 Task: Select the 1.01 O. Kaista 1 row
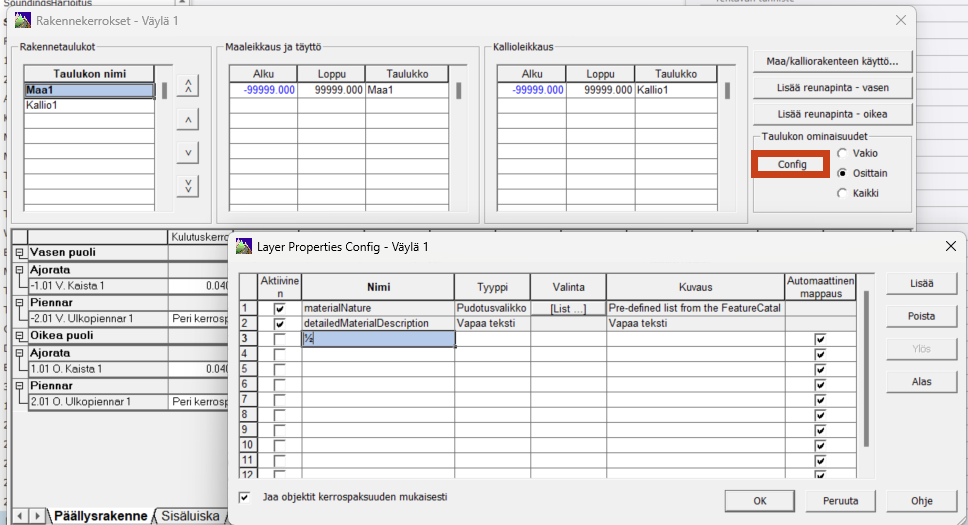point(98,369)
